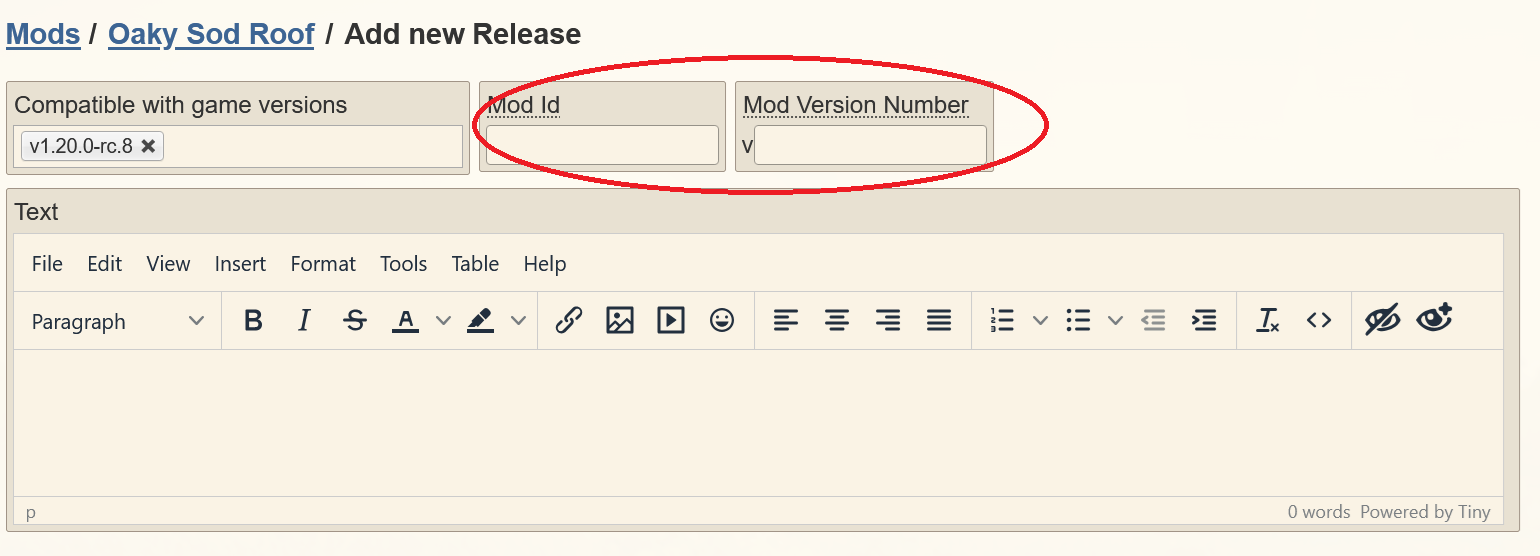Insert a hyperlink with the link icon
Image resolution: width=1540 pixels, height=556 pixels.
pyautogui.click(x=569, y=321)
